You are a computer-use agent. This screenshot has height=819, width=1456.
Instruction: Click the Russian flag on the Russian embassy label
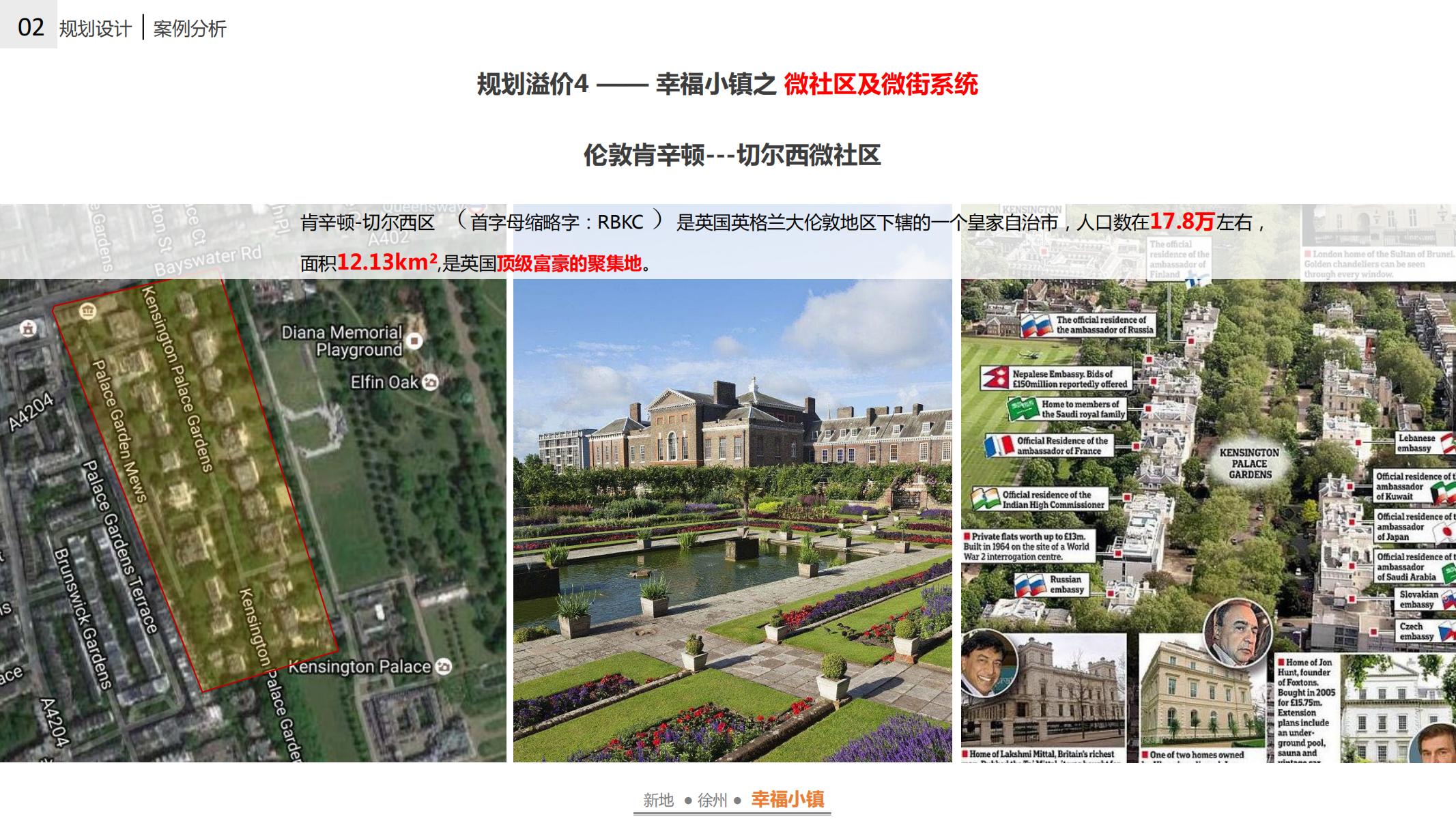click(1029, 585)
